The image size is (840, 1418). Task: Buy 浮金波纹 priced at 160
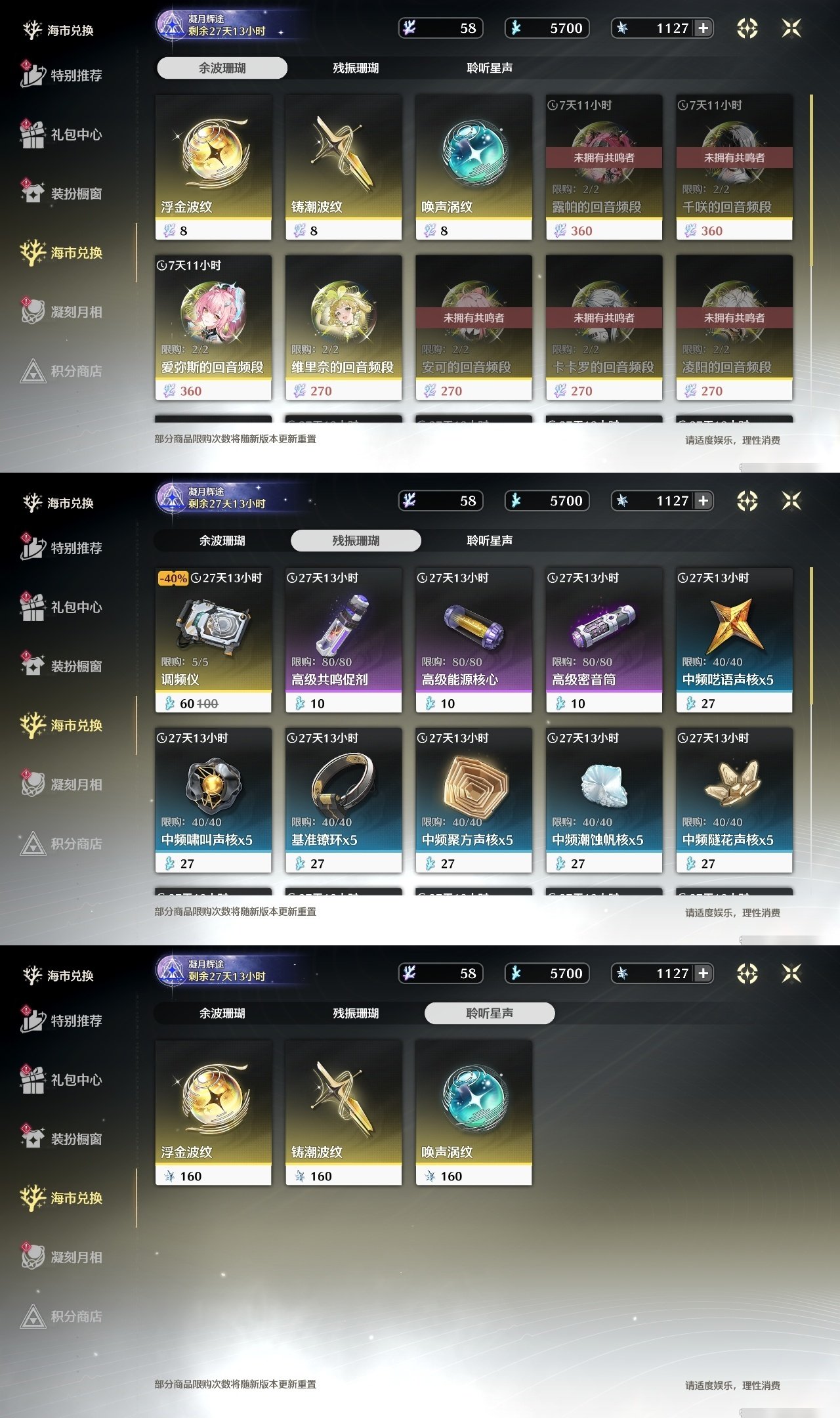[x=213, y=1113]
